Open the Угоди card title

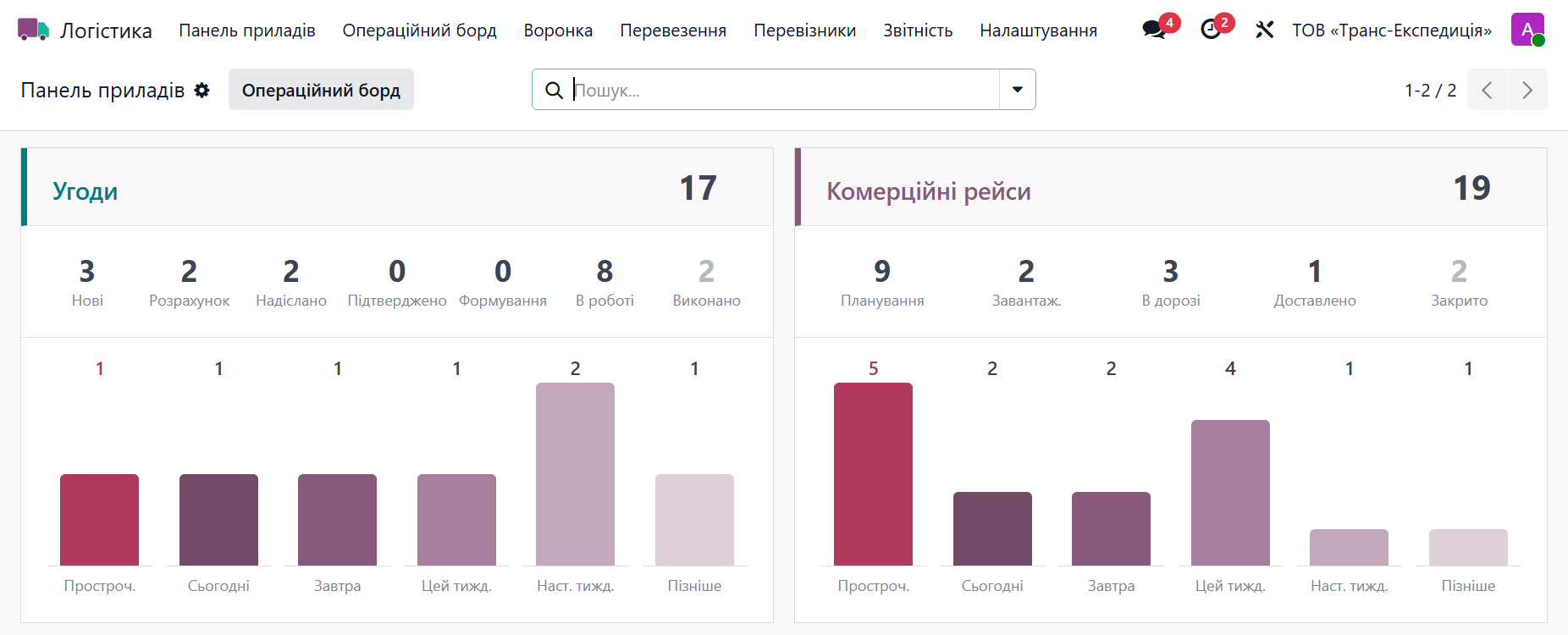[x=85, y=191]
